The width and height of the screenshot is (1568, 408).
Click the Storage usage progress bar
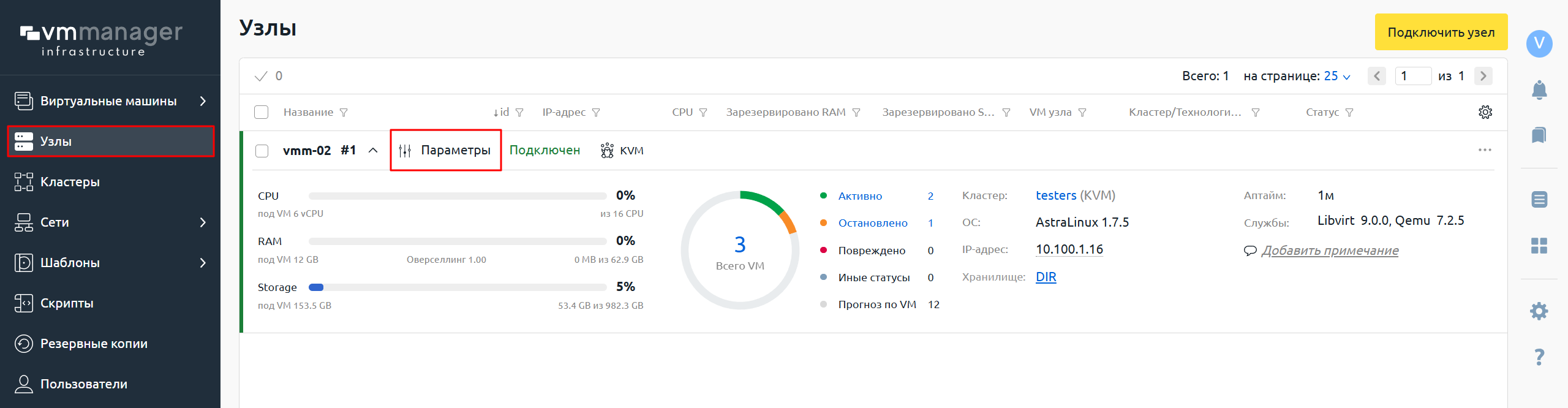(x=457, y=287)
